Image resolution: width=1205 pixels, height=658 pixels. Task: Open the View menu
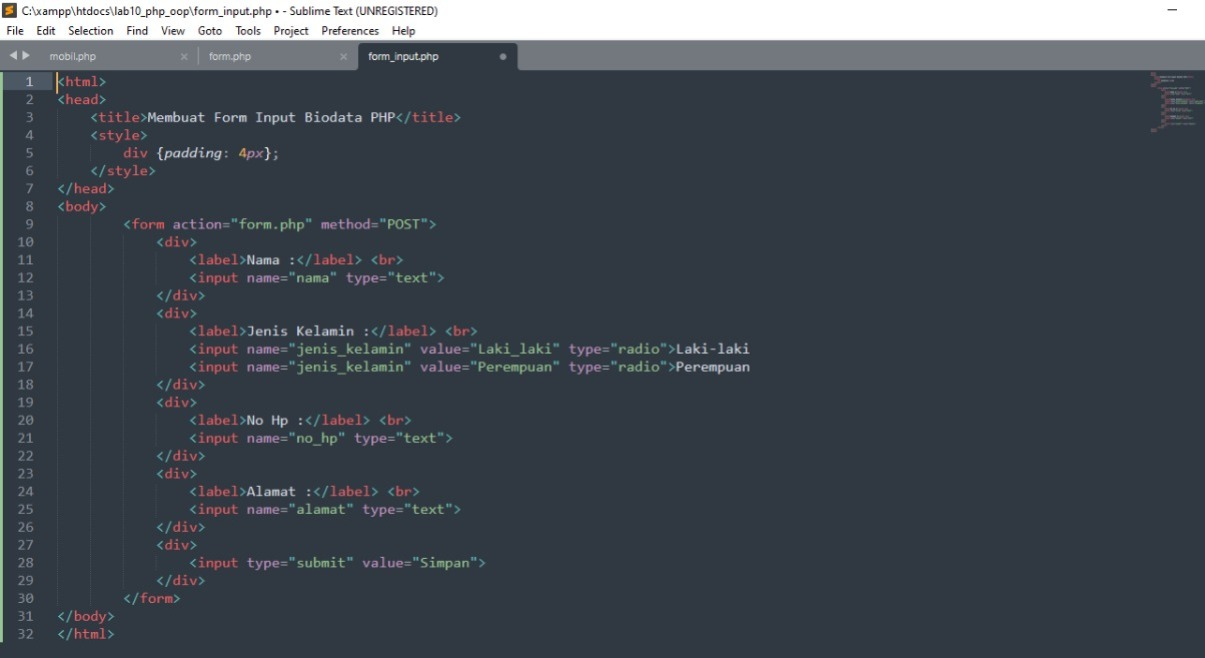173,31
